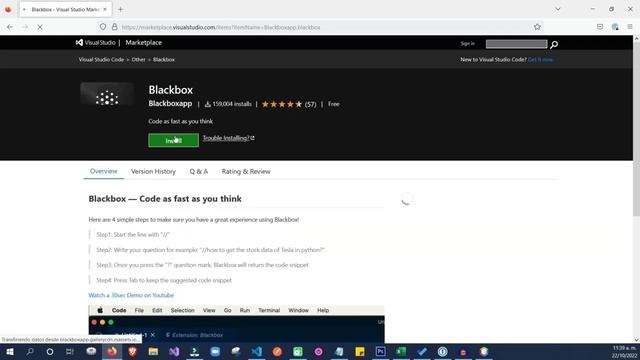
Task: Click the Marketplace search magnifier icon
Action: pos(554,44)
